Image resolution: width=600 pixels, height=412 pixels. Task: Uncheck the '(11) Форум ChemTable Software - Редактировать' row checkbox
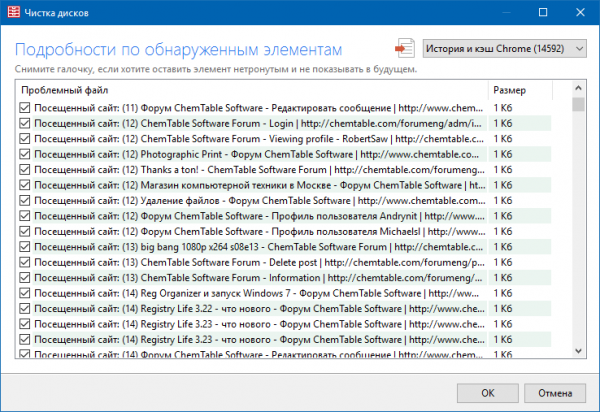[x=25, y=108]
